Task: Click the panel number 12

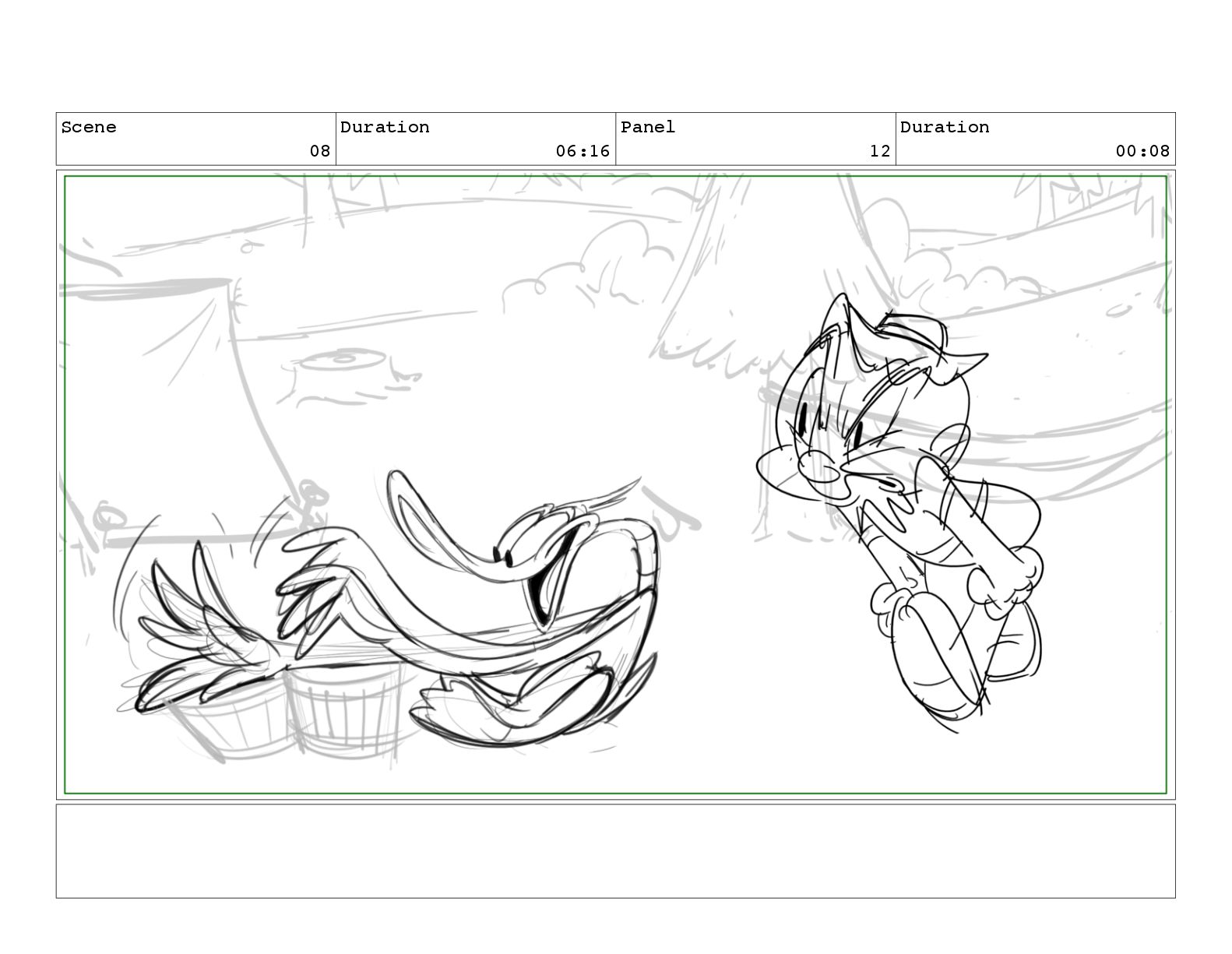Action: [880, 151]
